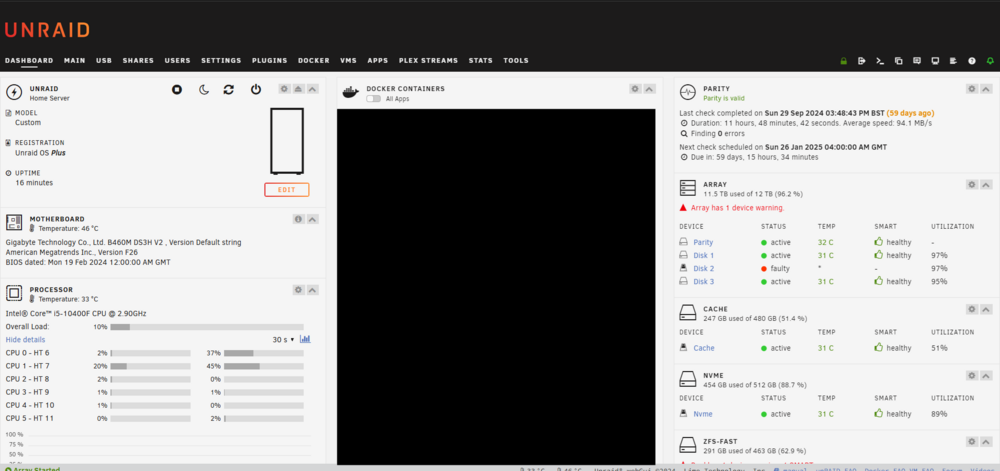The width and height of the screenshot is (1000, 471).
Task: Open the Plex Streams tab
Action: click(429, 61)
